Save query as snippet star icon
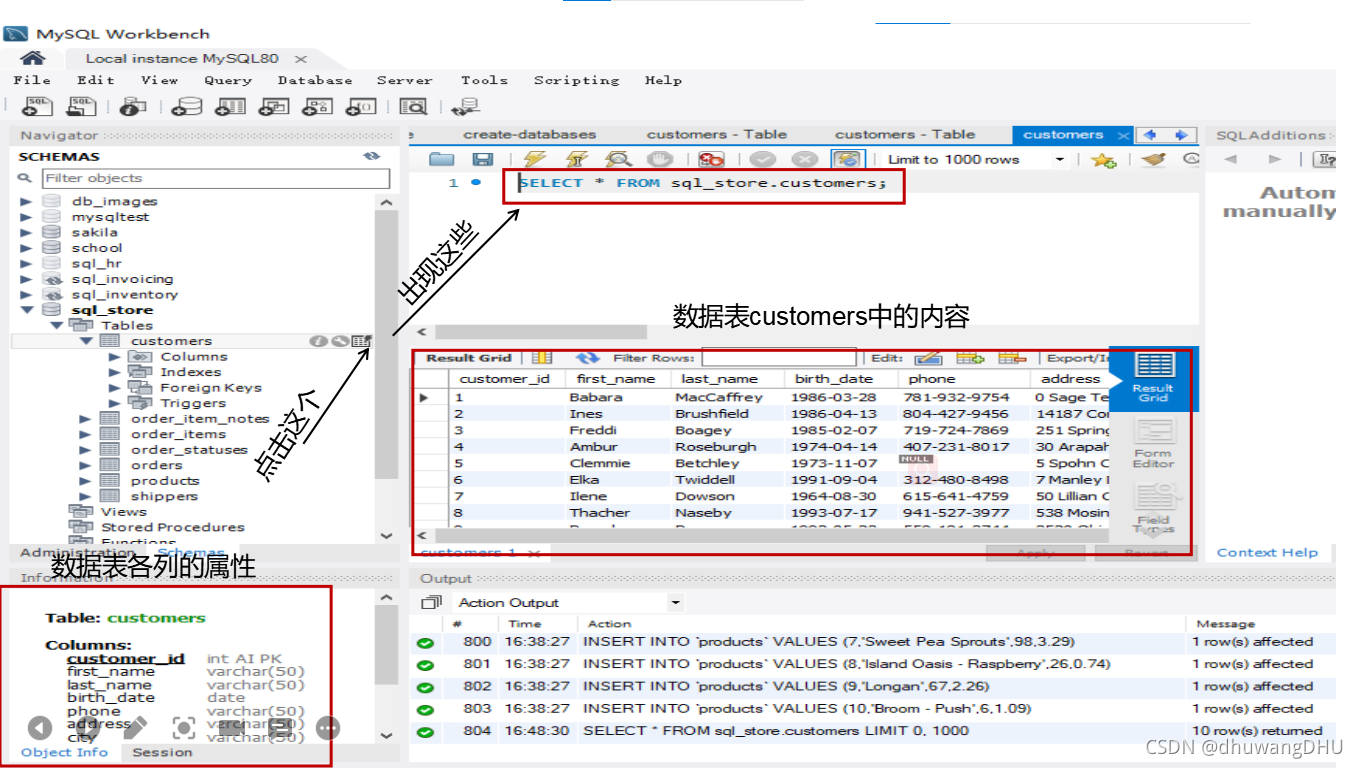Screen dimensions: 1358x768 tap(1103, 160)
